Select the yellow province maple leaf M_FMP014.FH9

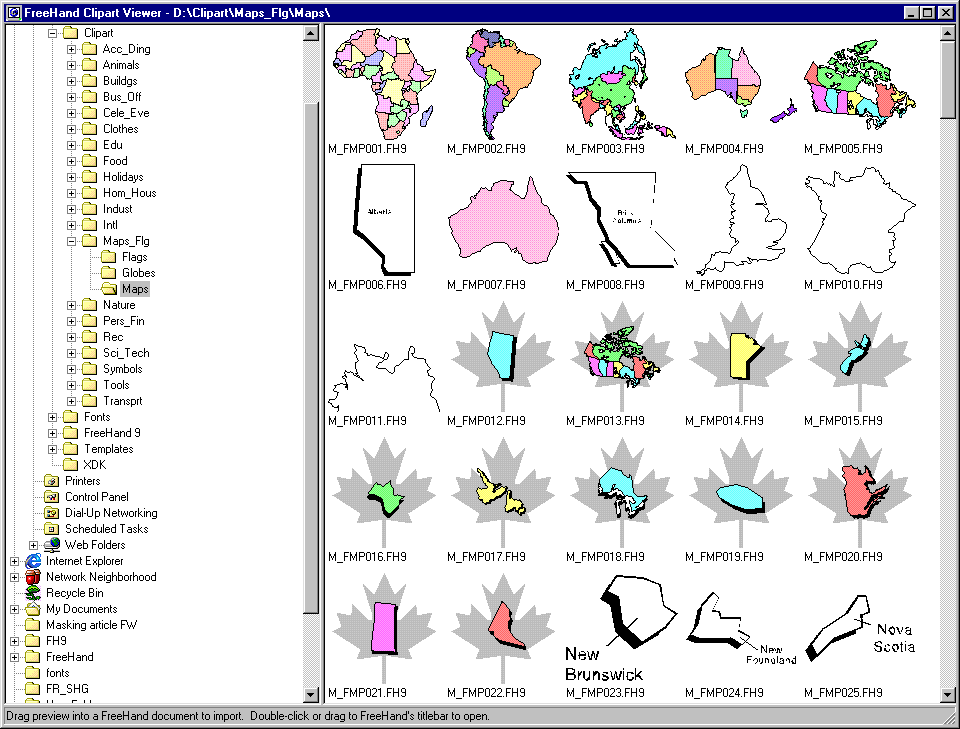click(x=740, y=356)
